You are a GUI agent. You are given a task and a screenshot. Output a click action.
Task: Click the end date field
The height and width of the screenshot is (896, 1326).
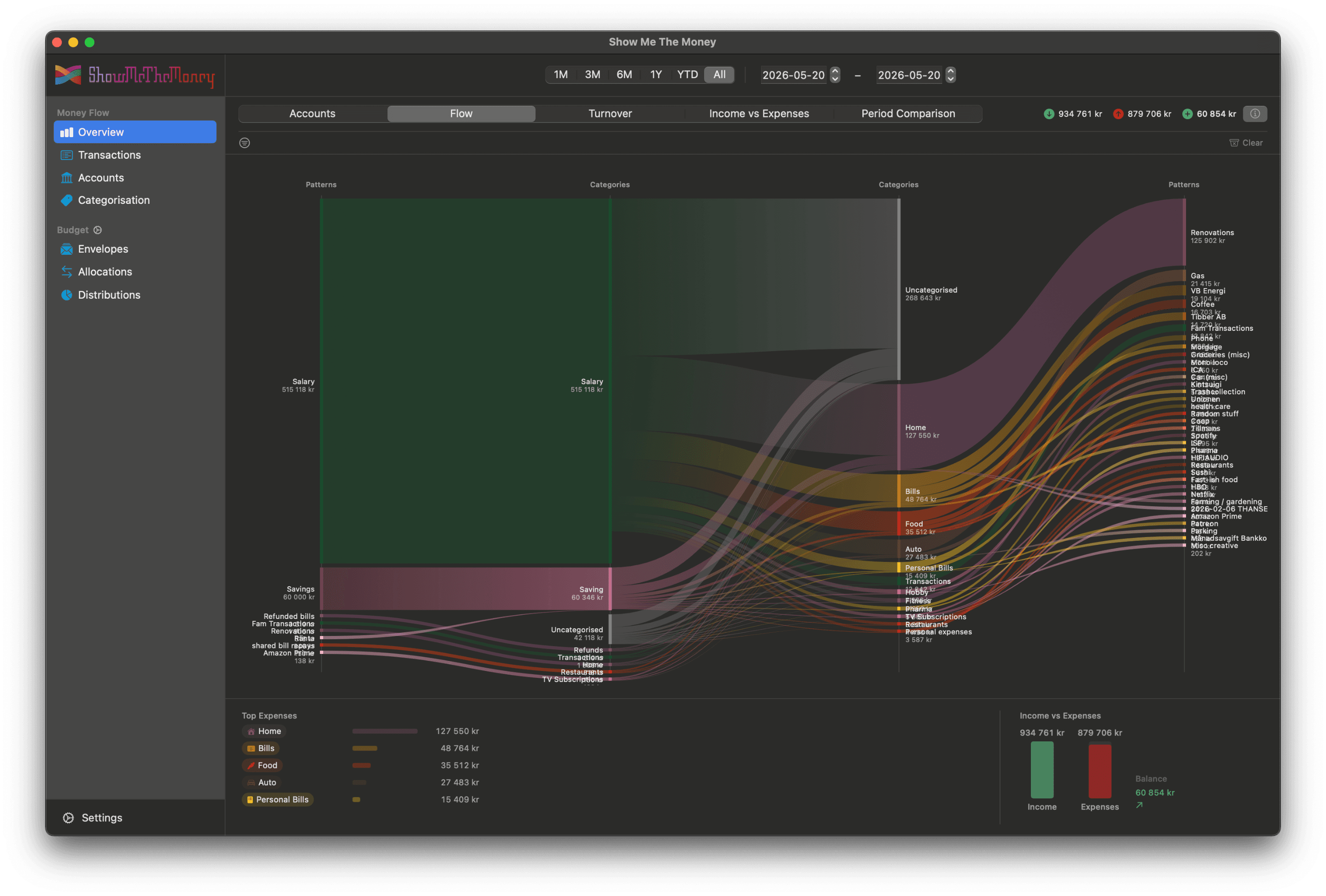[909, 75]
